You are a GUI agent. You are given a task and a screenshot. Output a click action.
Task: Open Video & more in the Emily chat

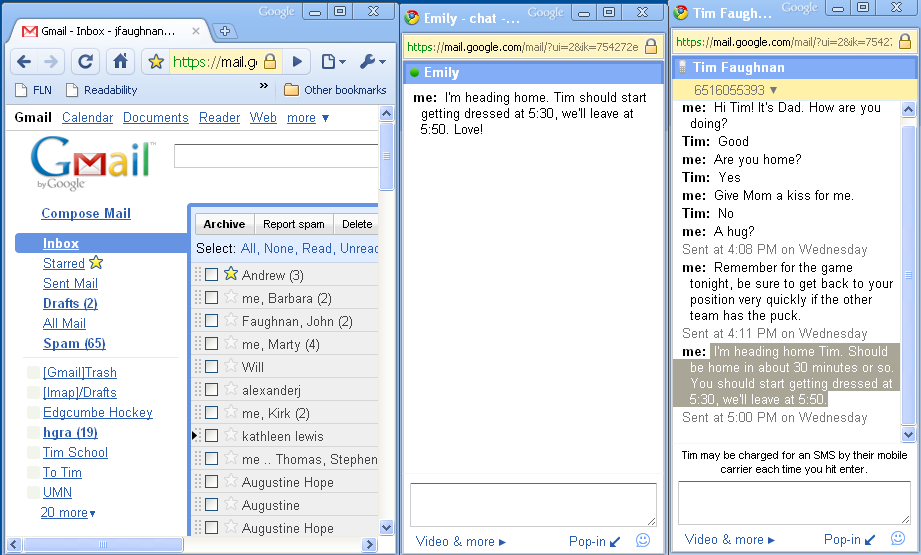tap(460, 541)
